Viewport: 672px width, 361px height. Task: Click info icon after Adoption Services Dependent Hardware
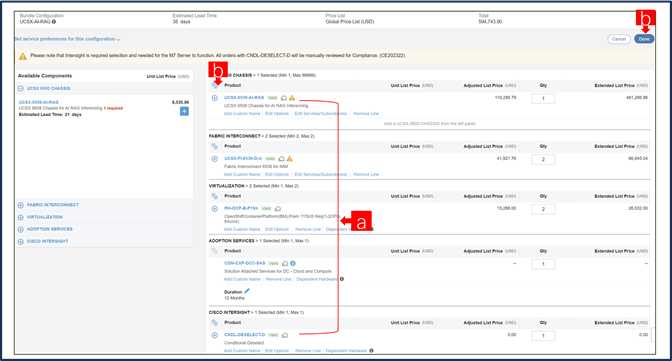(342, 279)
